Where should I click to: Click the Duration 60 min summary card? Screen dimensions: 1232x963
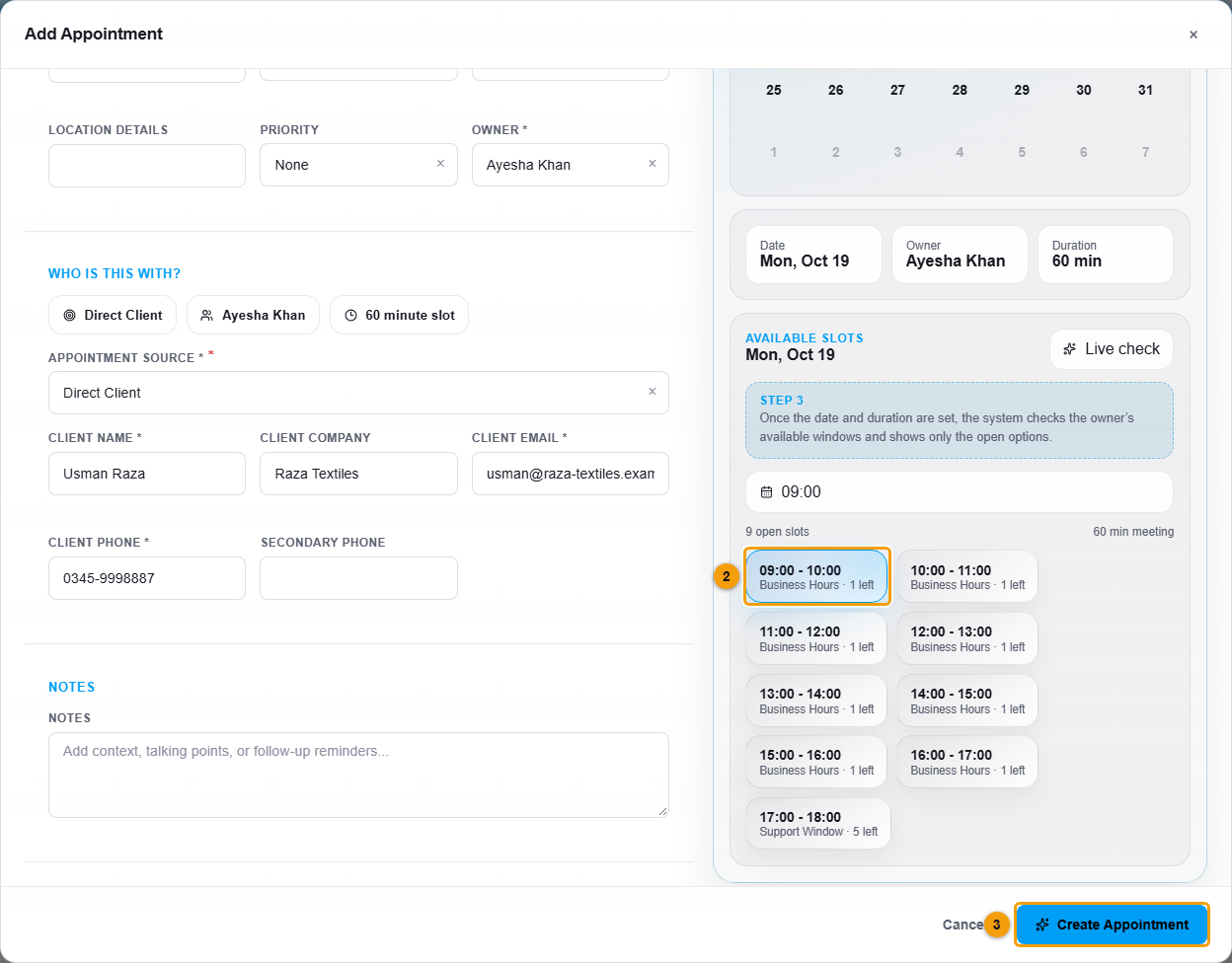tap(1106, 255)
